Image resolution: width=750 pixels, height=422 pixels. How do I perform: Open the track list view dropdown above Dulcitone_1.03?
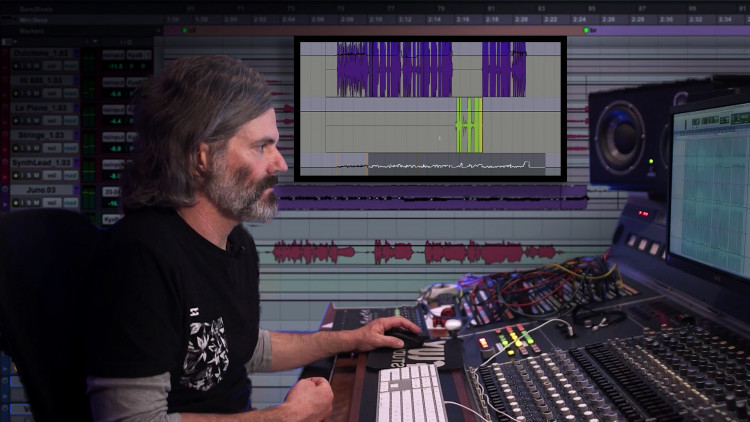[x=9, y=42]
